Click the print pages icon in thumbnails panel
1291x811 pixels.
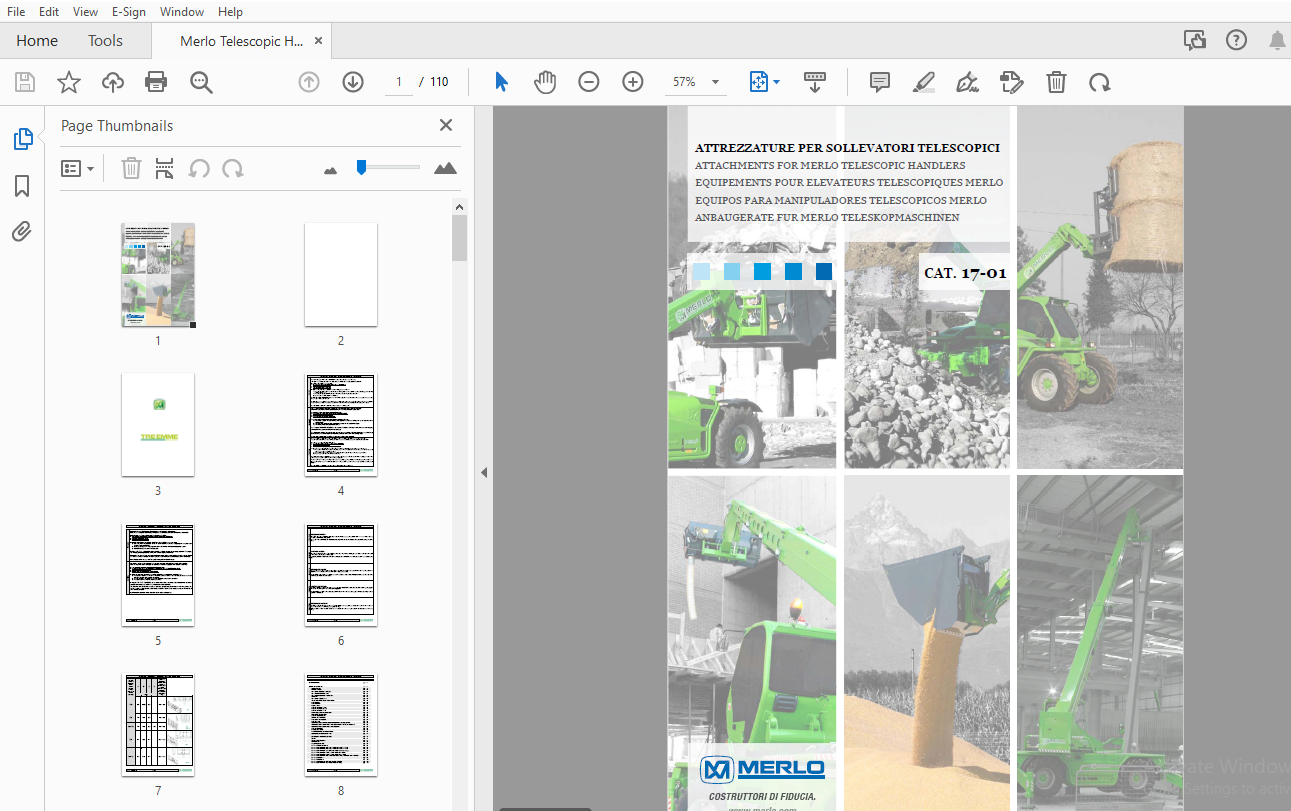click(165, 169)
